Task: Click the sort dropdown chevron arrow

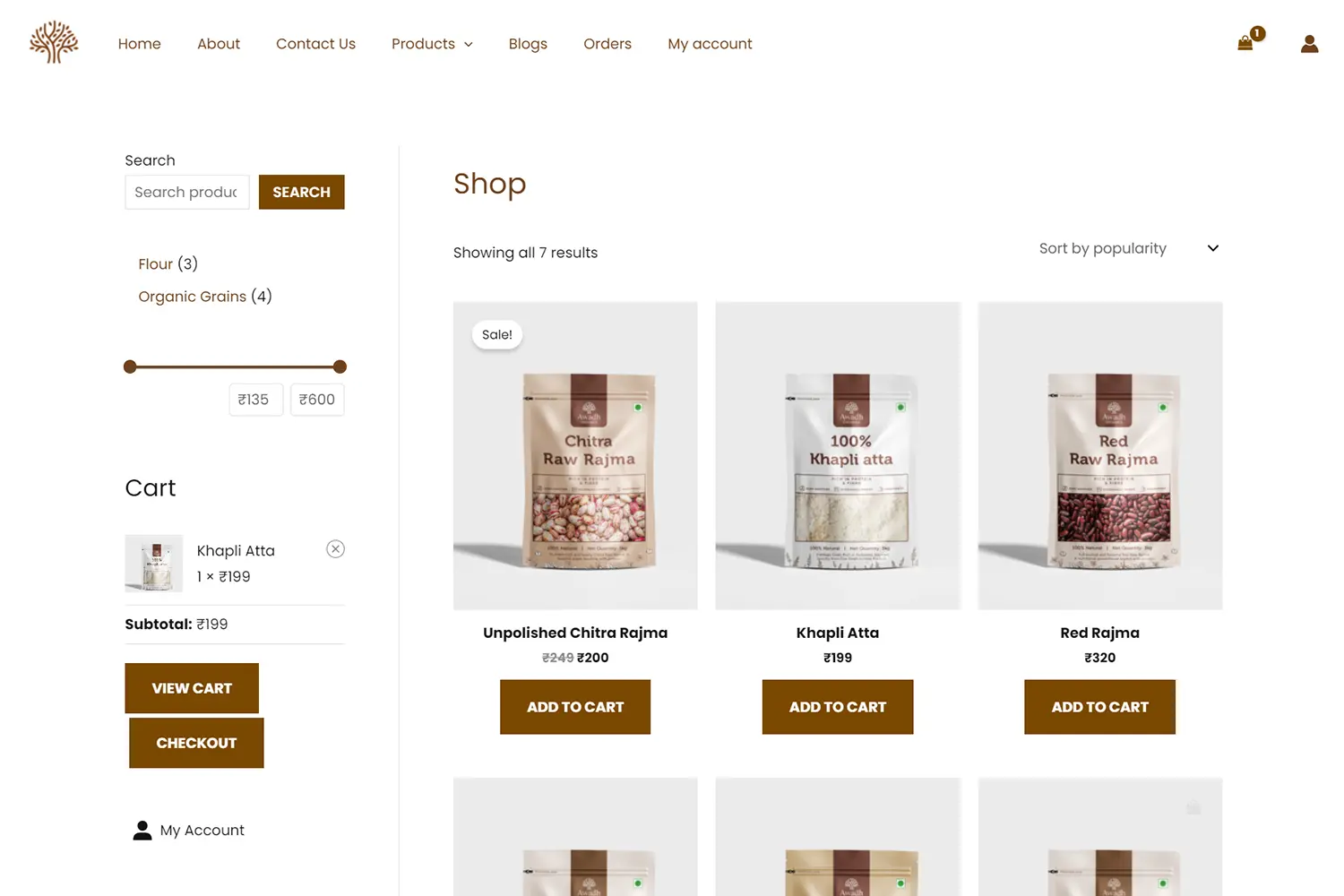Action: (x=1213, y=248)
